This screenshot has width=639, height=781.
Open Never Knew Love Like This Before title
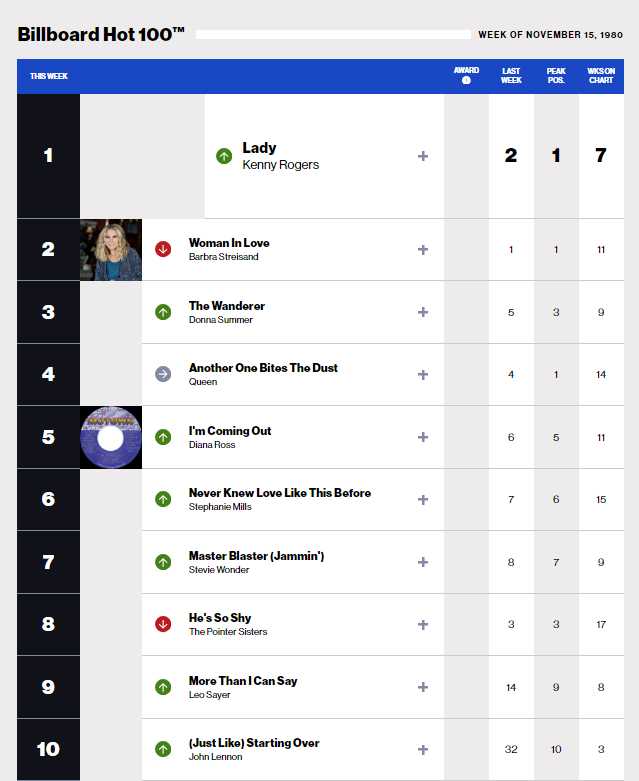(x=279, y=493)
